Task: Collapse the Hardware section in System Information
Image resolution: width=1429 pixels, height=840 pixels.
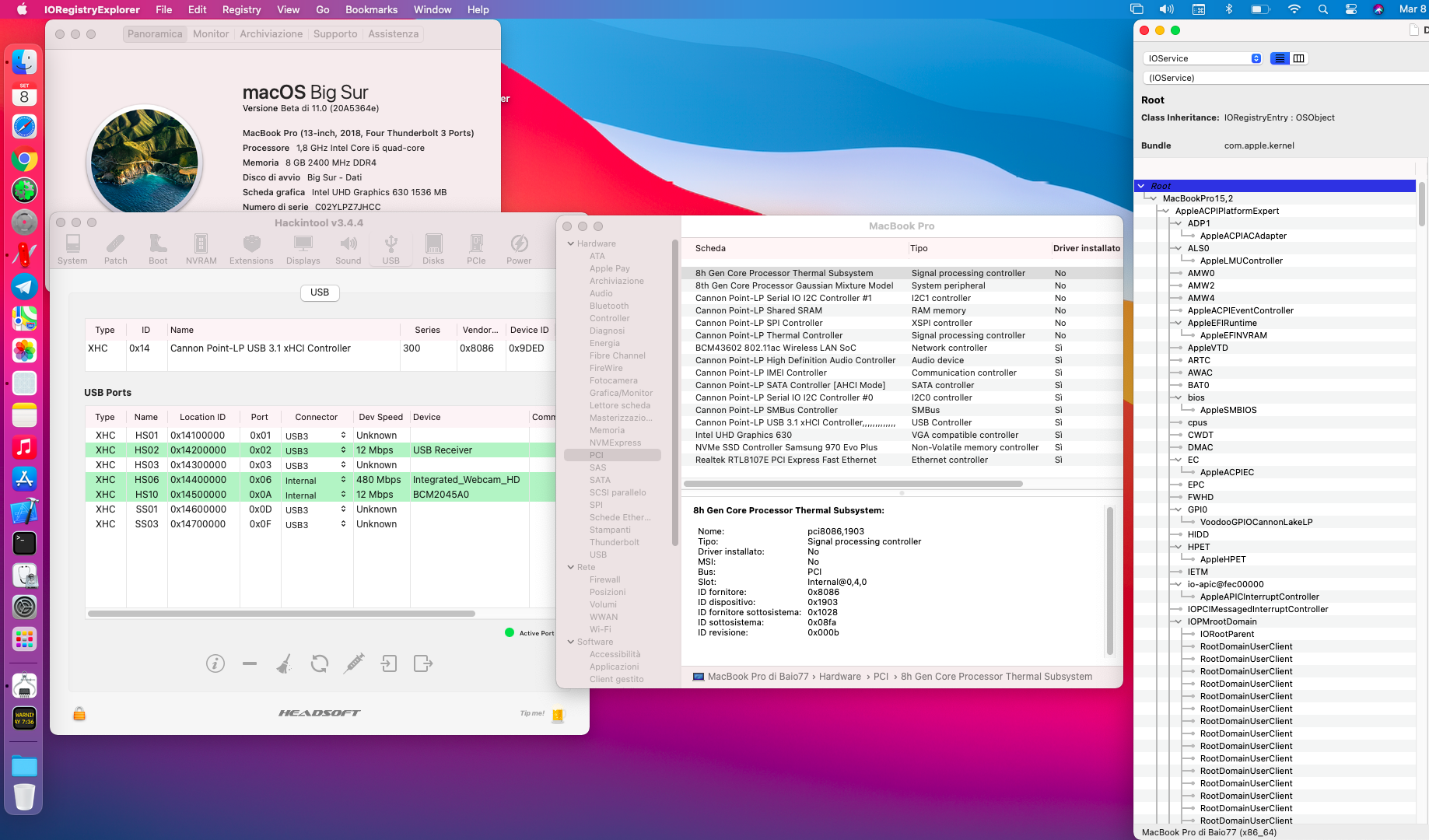Action: pyautogui.click(x=571, y=243)
